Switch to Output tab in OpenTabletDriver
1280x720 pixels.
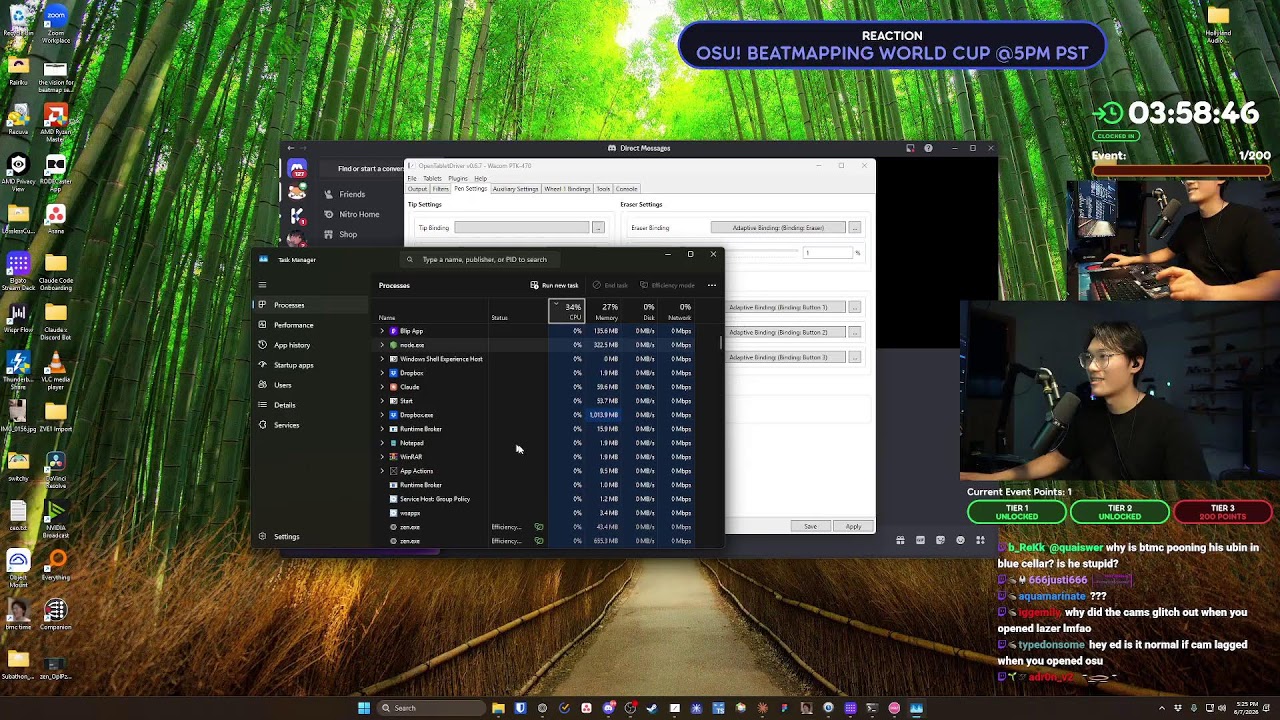click(417, 189)
